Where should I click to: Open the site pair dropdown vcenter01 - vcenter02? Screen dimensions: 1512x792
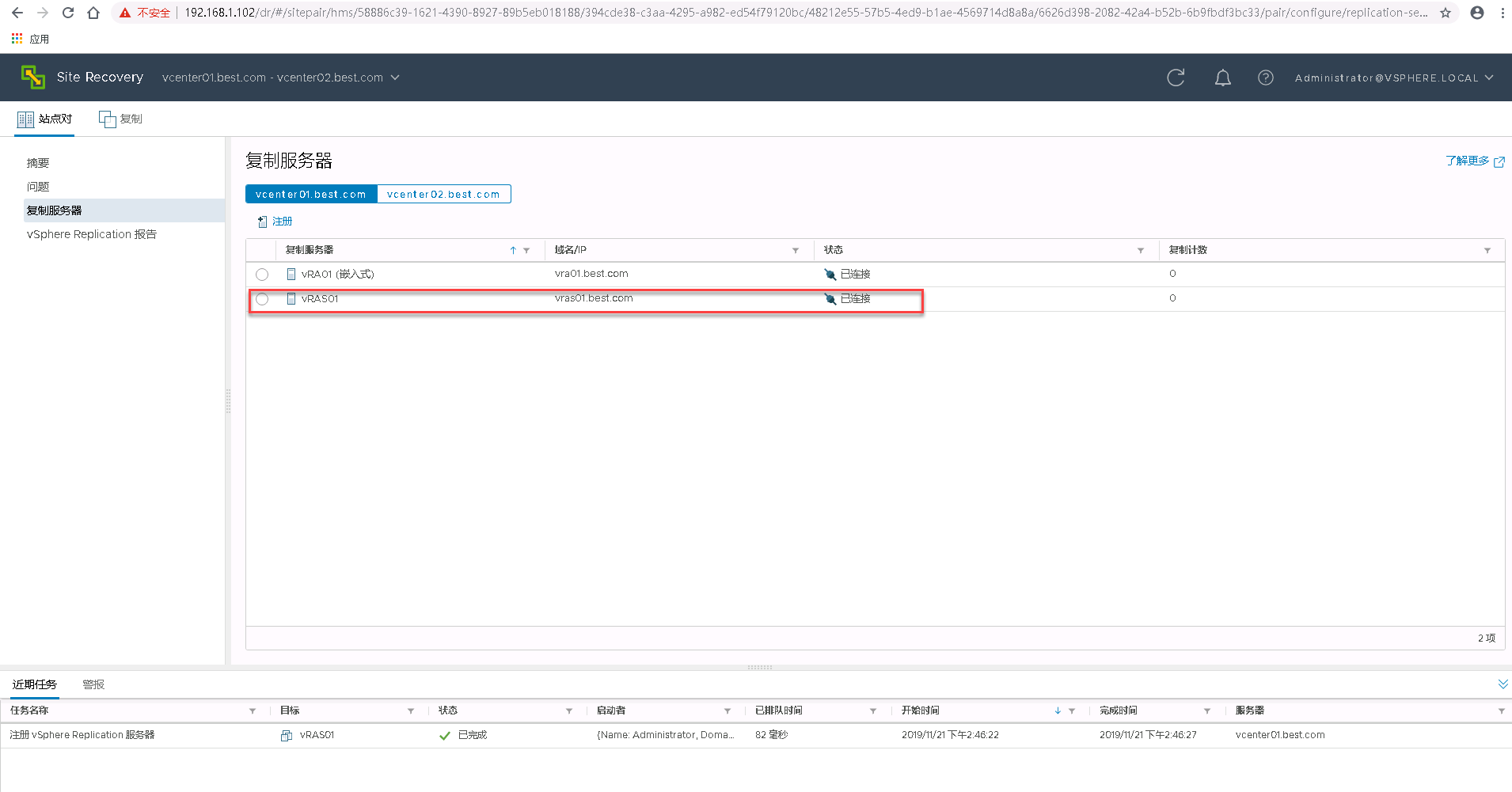click(281, 78)
